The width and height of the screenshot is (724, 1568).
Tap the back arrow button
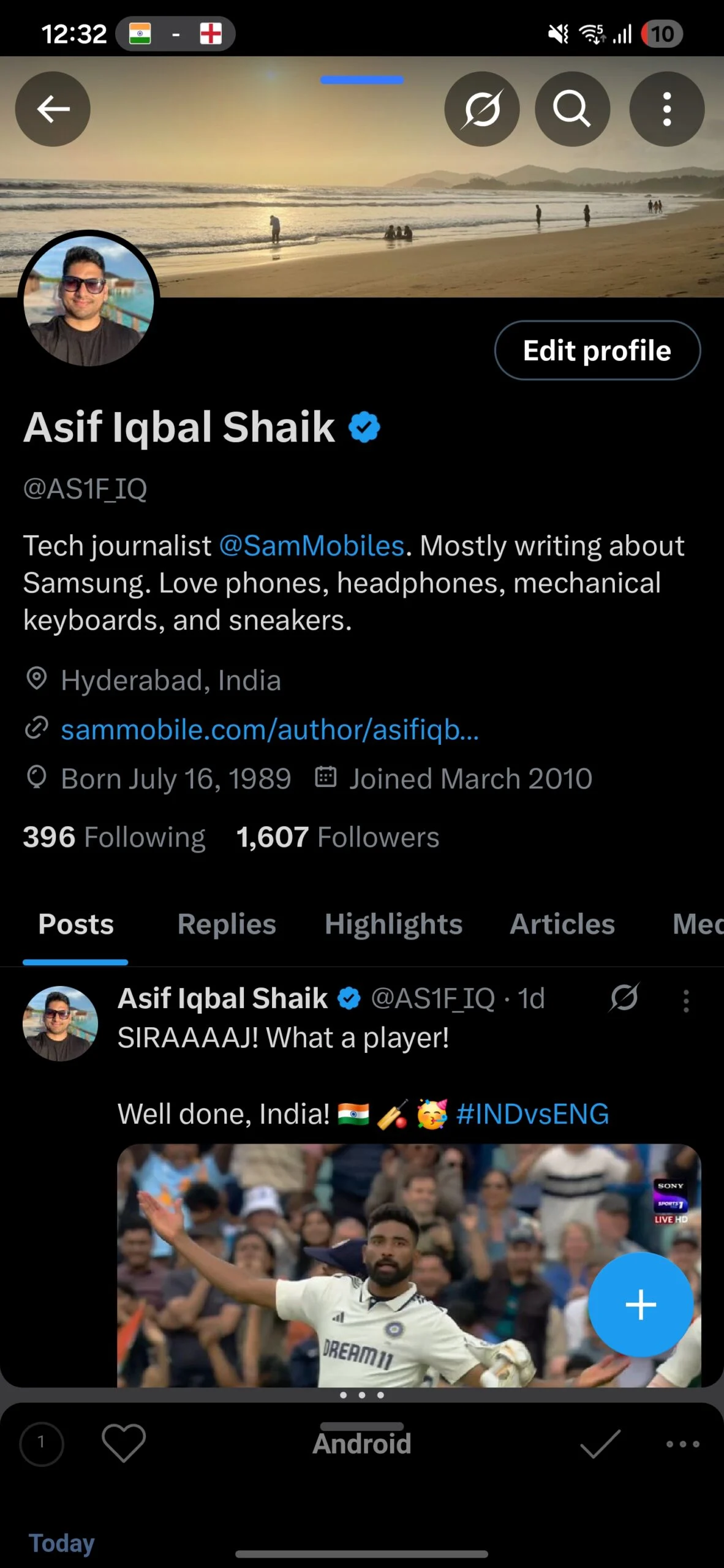tap(53, 109)
